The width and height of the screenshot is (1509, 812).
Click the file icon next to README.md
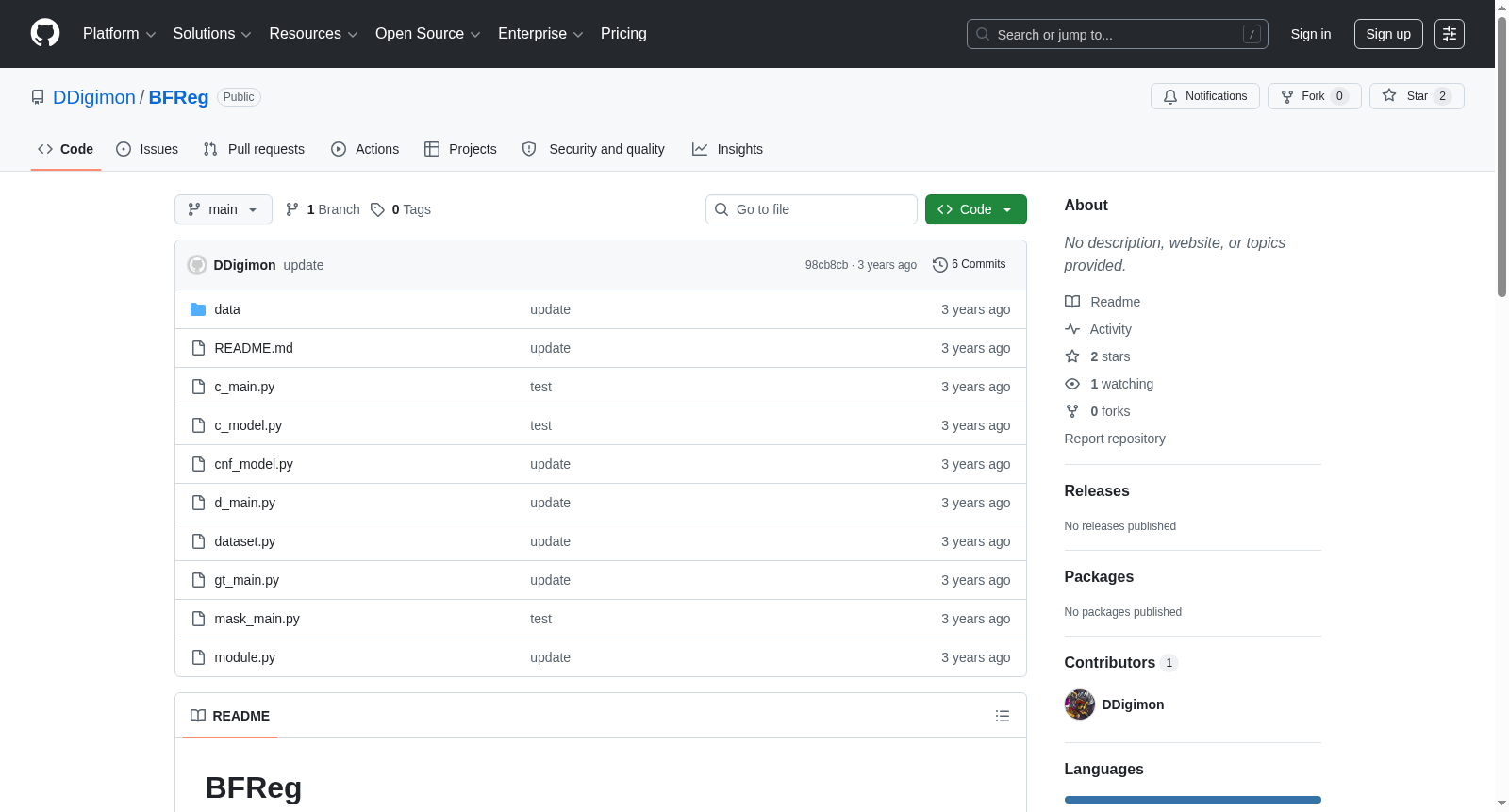click(198, 348)
